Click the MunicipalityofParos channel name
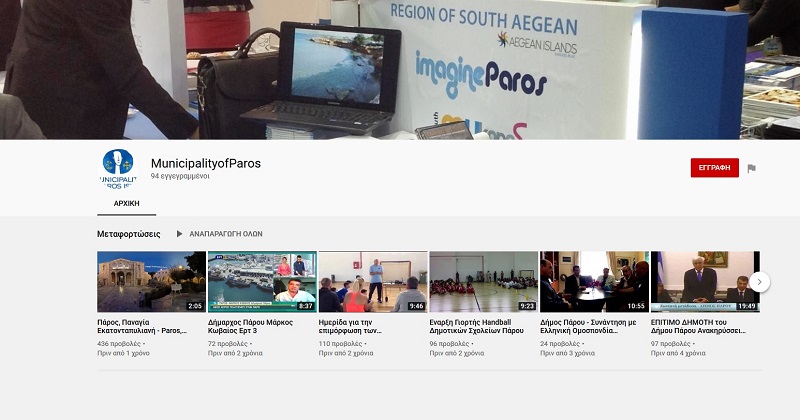This screenshot has width=800, height=420. tap(205, 163)
